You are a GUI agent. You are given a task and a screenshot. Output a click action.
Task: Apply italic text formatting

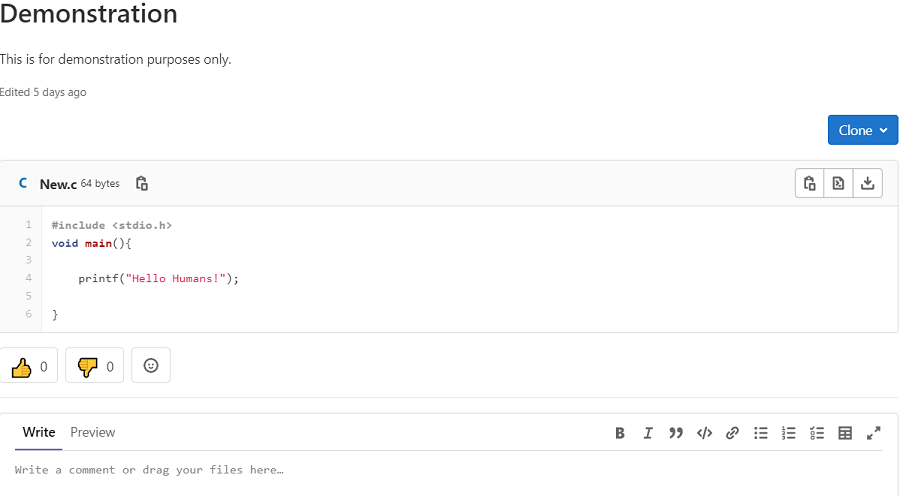coord(648,433)
